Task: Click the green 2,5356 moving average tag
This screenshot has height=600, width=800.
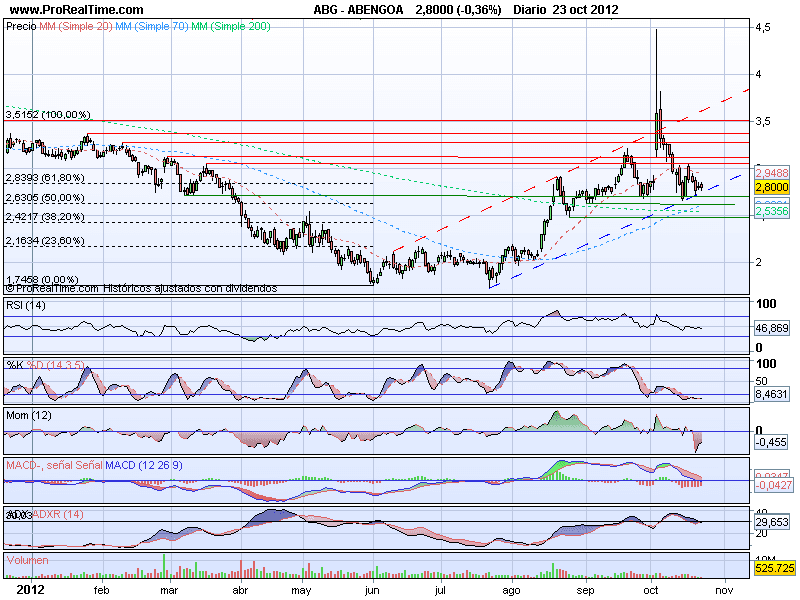Action: pos(772,211)
